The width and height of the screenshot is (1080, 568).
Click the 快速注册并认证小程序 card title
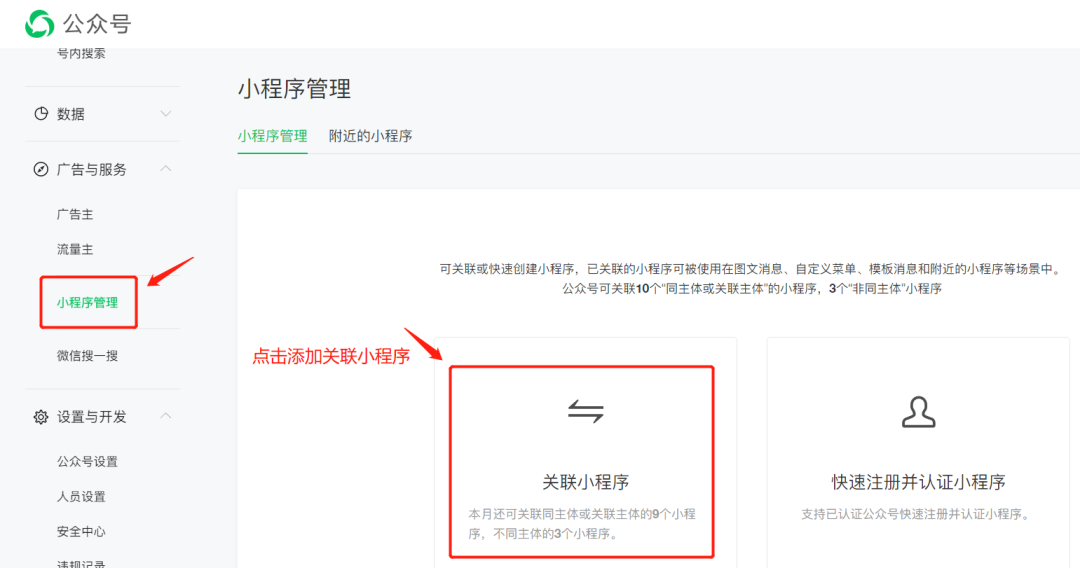coord(918,482)
